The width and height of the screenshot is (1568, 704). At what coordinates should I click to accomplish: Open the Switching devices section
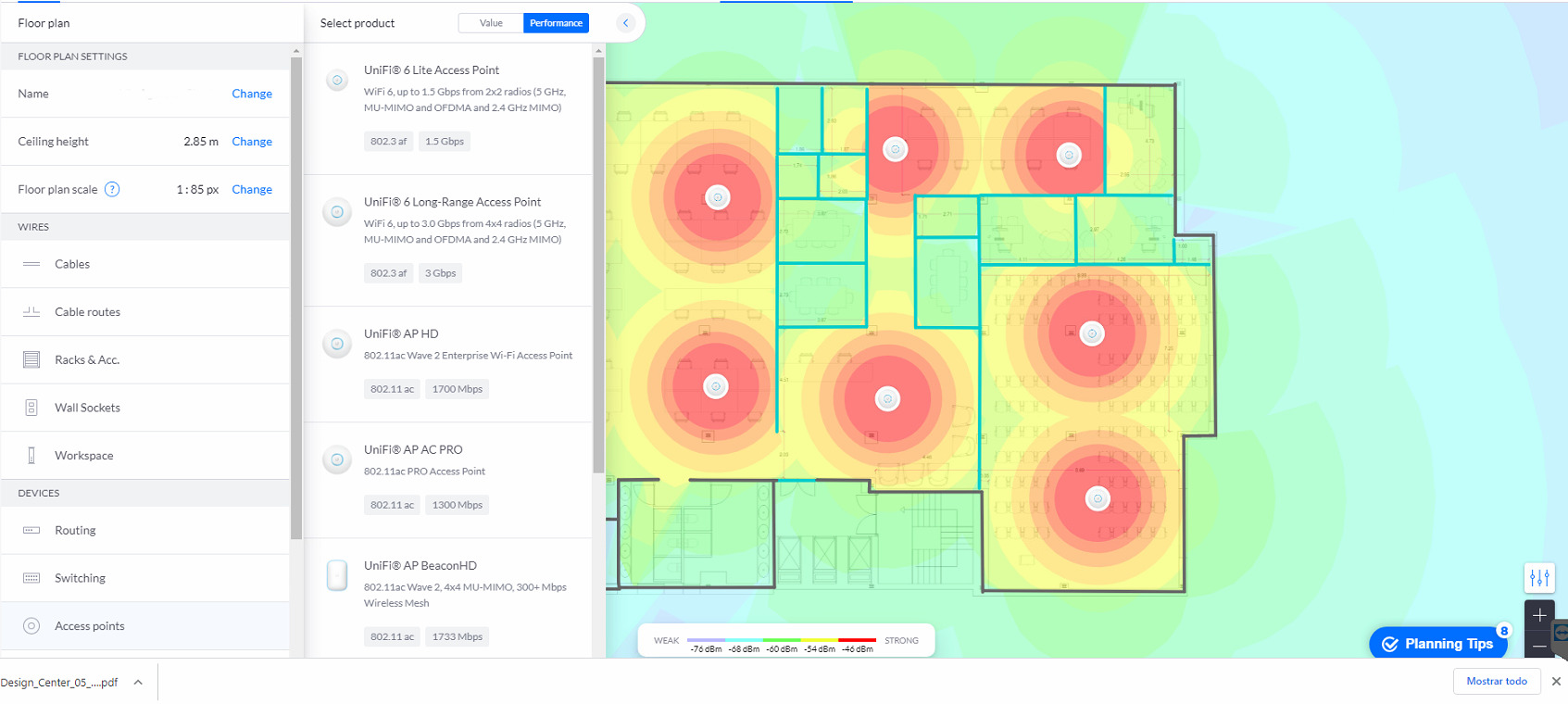80,578
